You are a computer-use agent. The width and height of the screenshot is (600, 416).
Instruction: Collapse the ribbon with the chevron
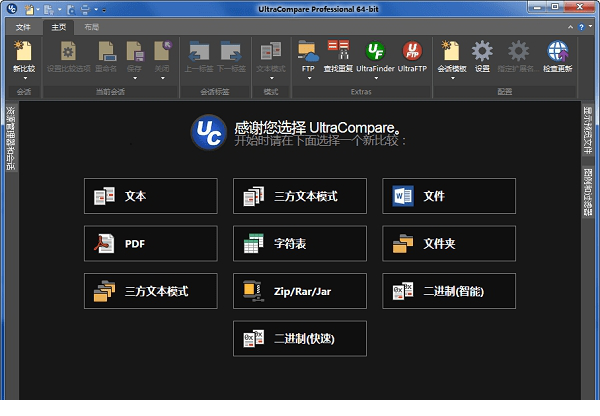coord(570,27)
